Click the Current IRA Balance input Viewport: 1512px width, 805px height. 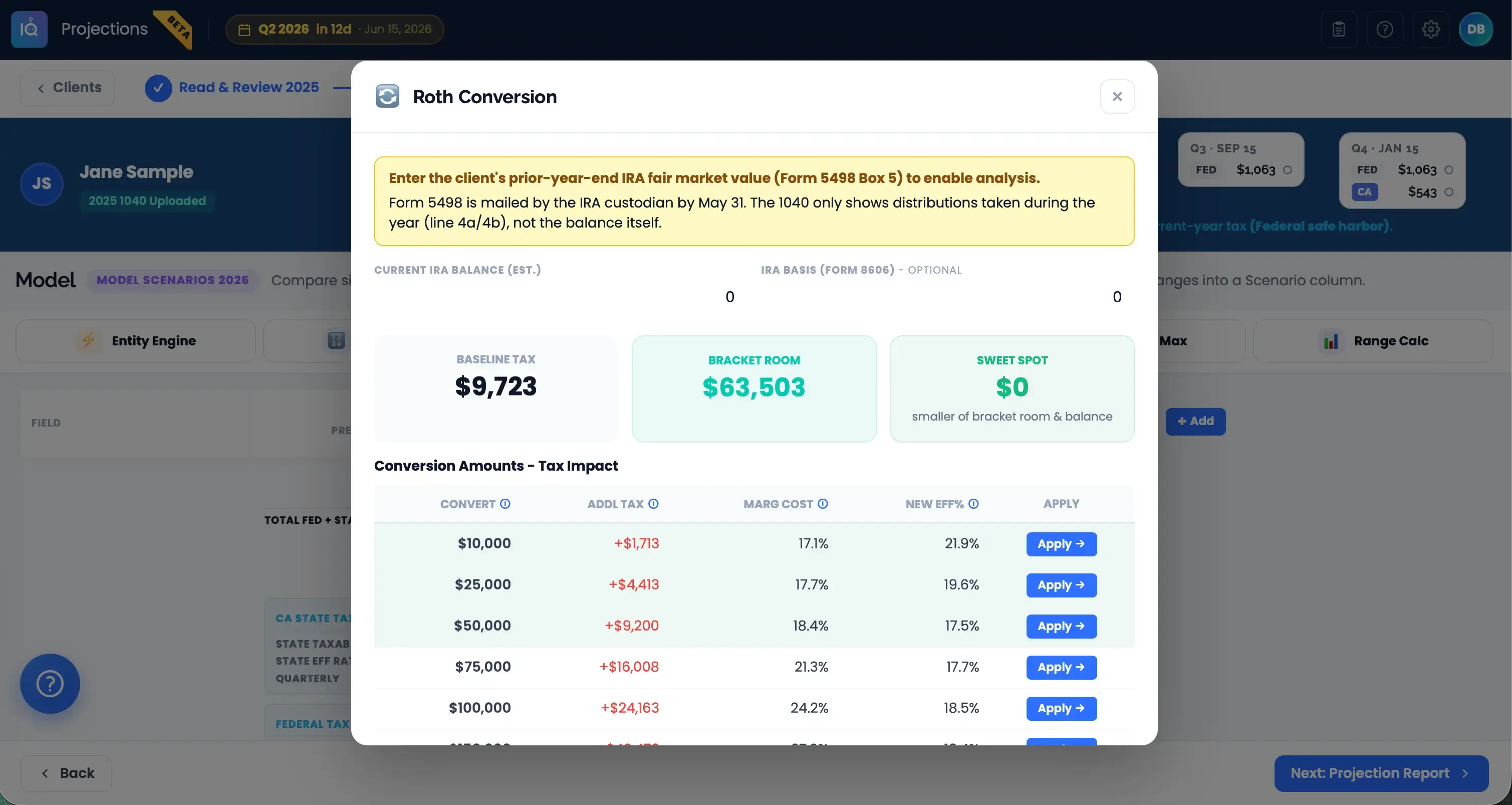click(561, 297)
